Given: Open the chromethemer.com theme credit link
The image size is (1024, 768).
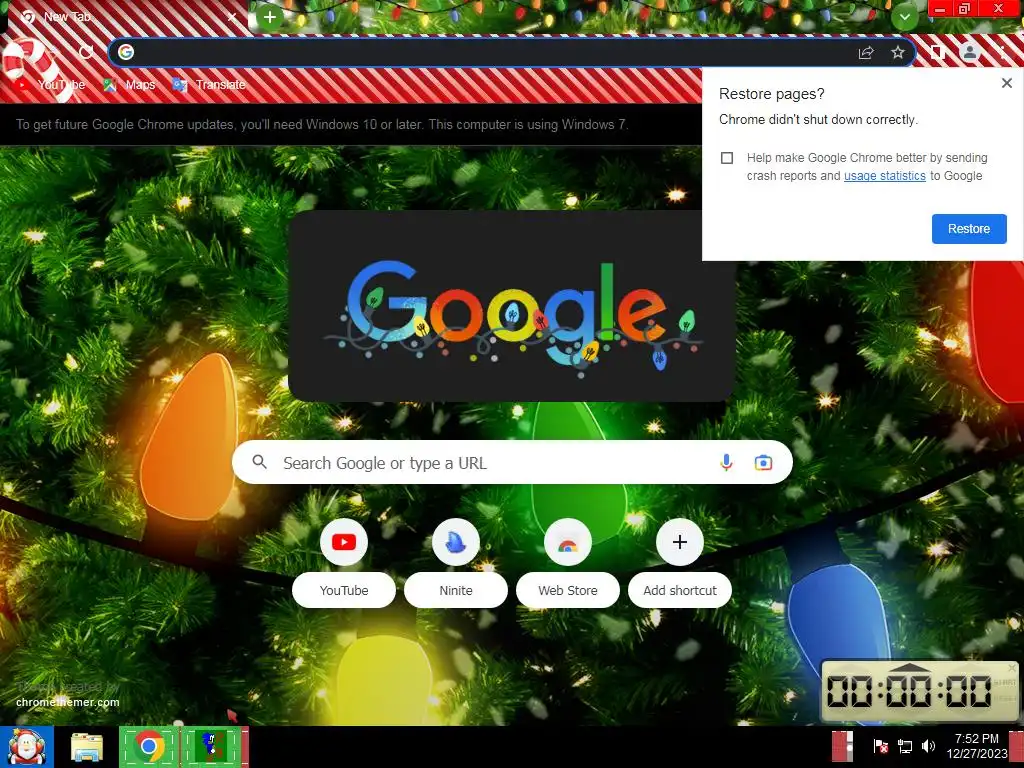Looking at the screenshot, I should (68, 703).
